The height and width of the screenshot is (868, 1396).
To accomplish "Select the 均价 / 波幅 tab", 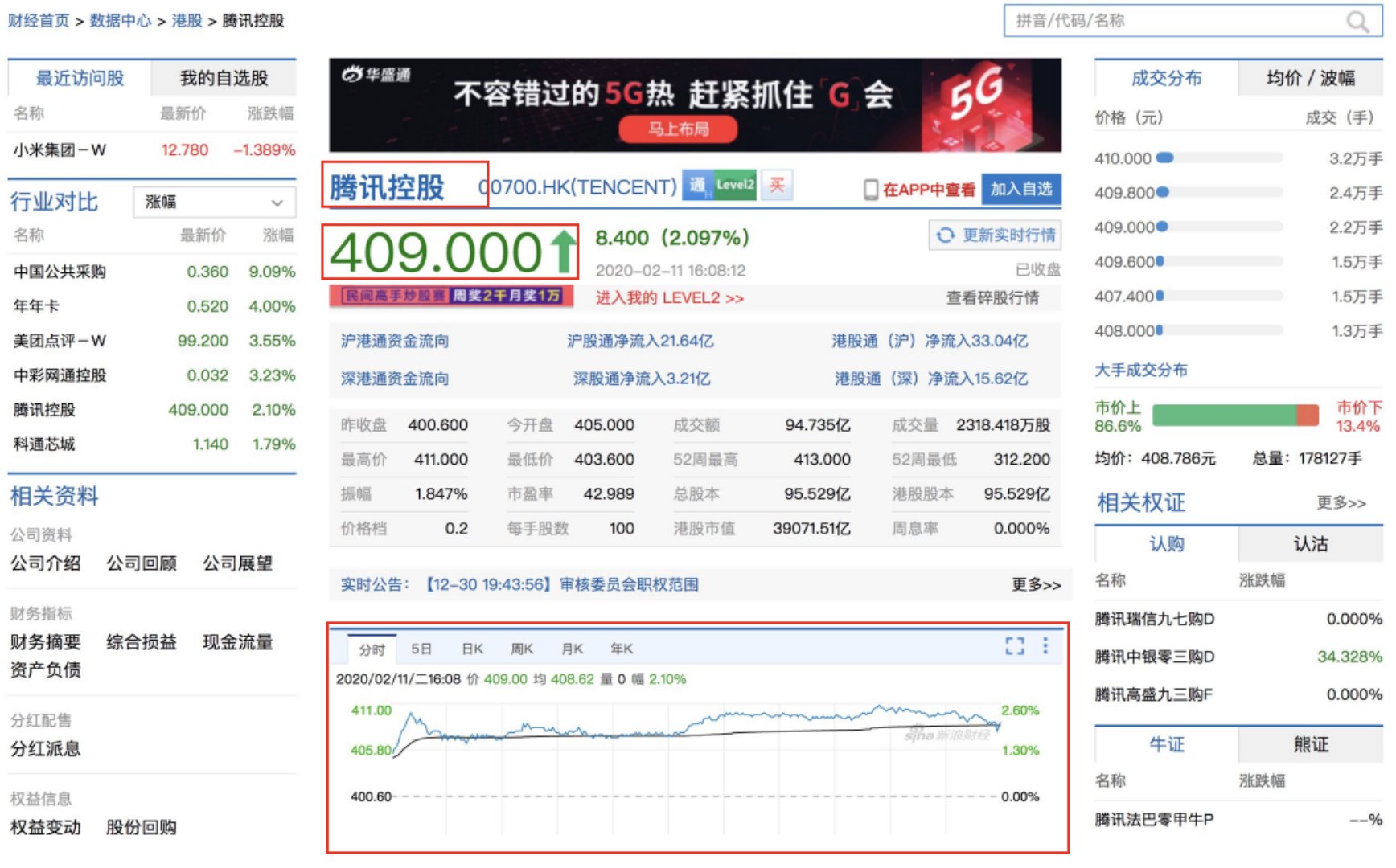I will click(1311, 78).
